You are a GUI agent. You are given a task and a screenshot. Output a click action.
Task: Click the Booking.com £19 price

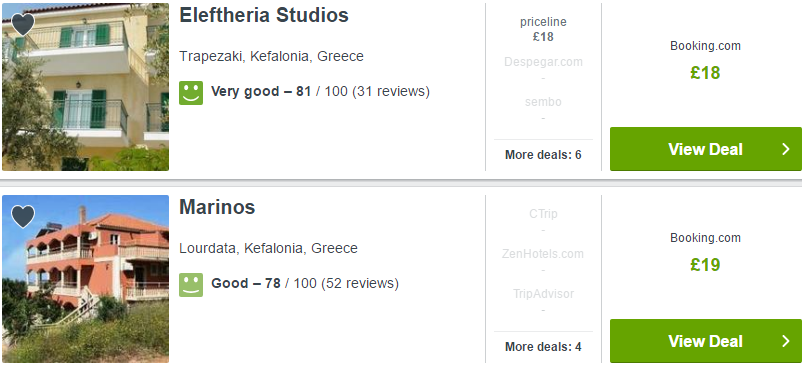coord(705,265)
